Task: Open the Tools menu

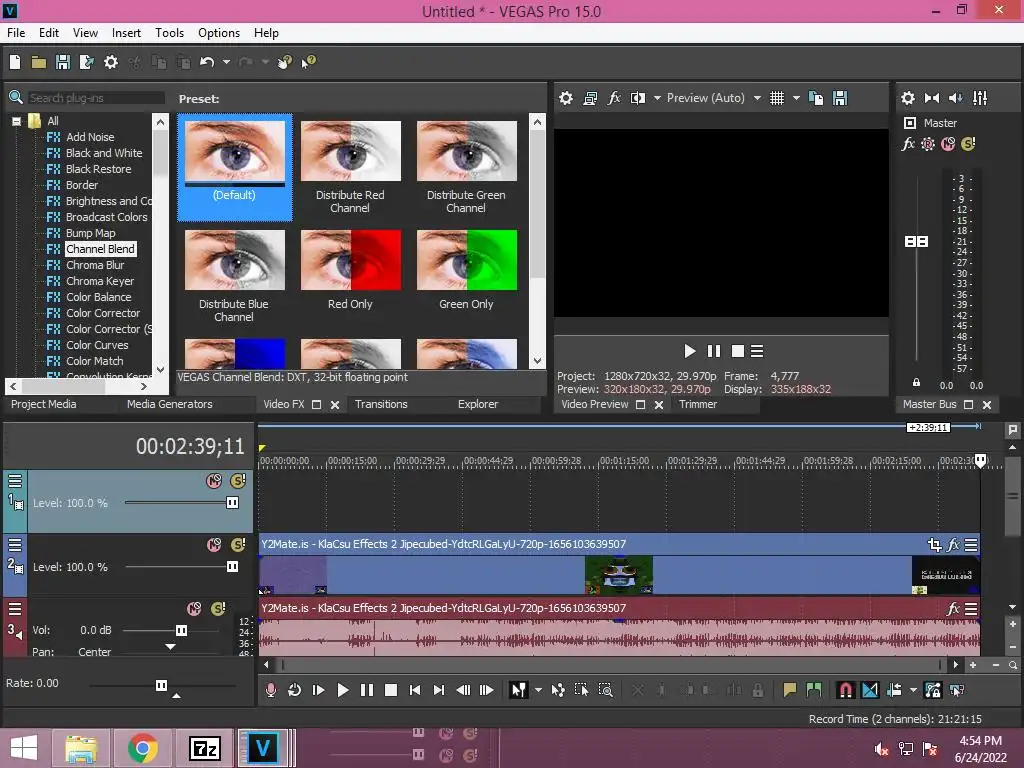Action: 169,33
